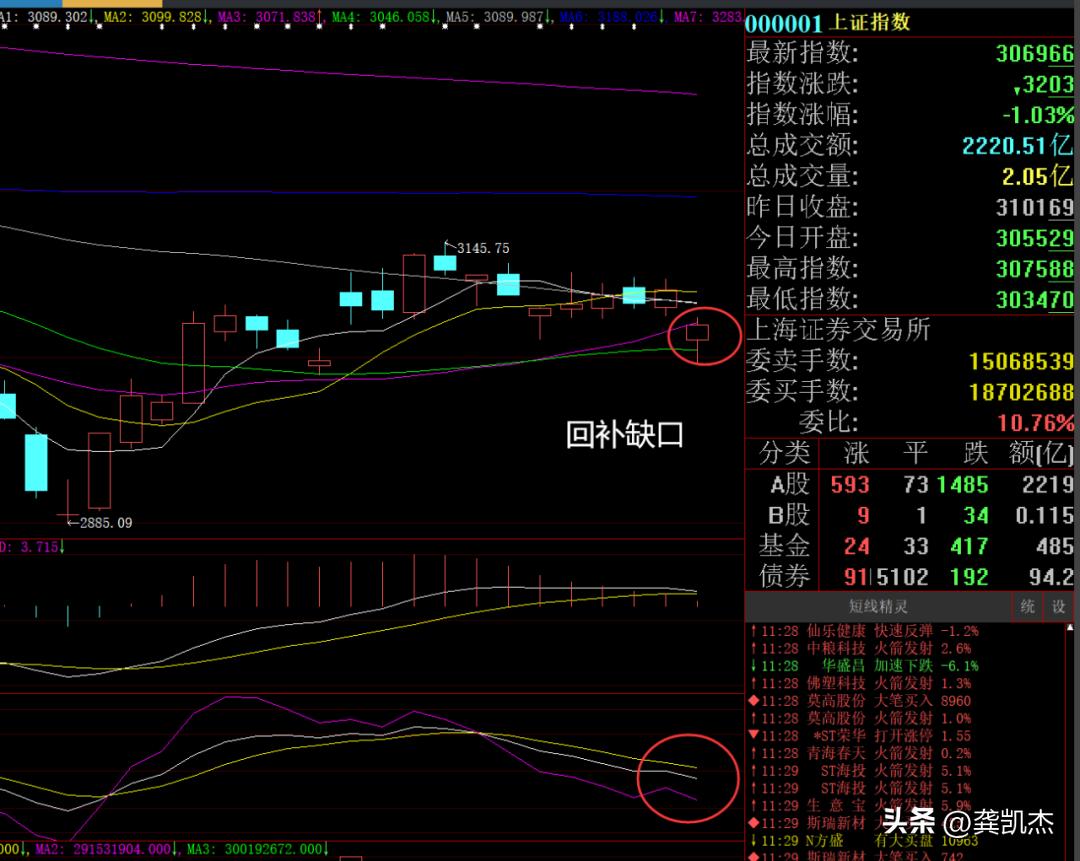This screenshot has height=861, width=1080.
Task: Click the 委买手数 value 18702688
Action: pyautogui.click(x=1021, y=392)
